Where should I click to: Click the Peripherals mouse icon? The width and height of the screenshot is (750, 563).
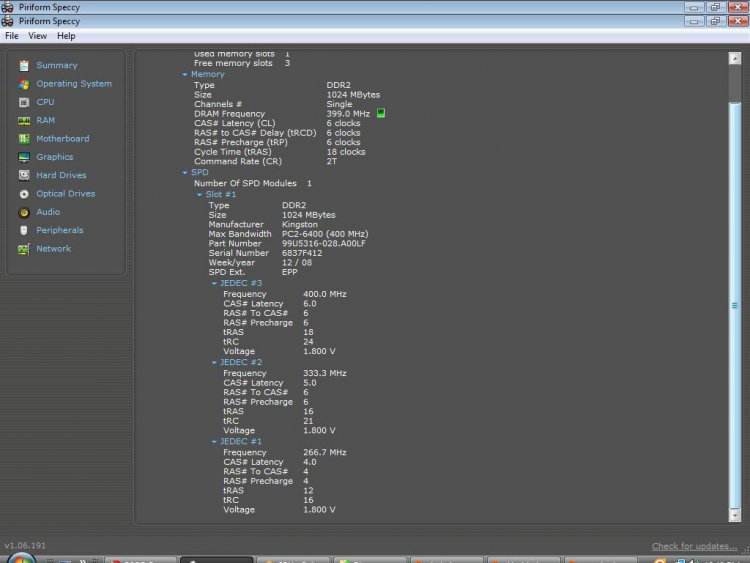pos(24,231)
